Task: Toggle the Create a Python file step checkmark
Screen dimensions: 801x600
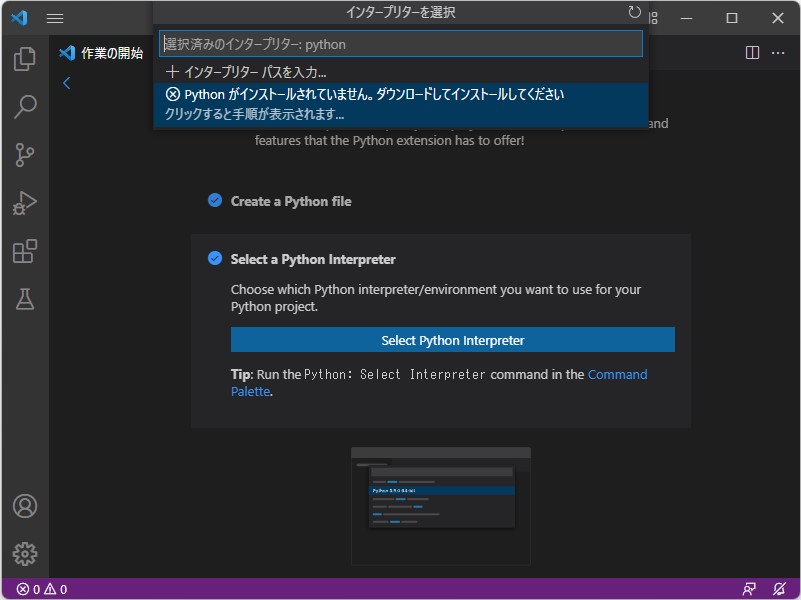Action: (x=214, y=200)
